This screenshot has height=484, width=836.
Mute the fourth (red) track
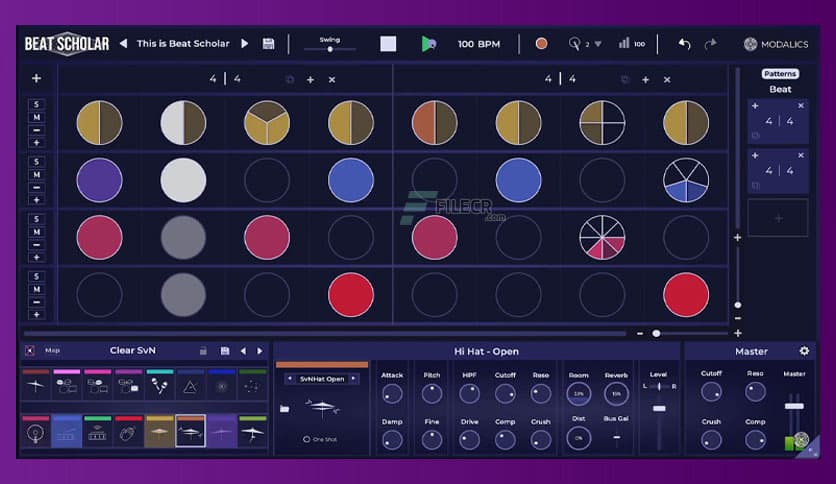point(36,289)
